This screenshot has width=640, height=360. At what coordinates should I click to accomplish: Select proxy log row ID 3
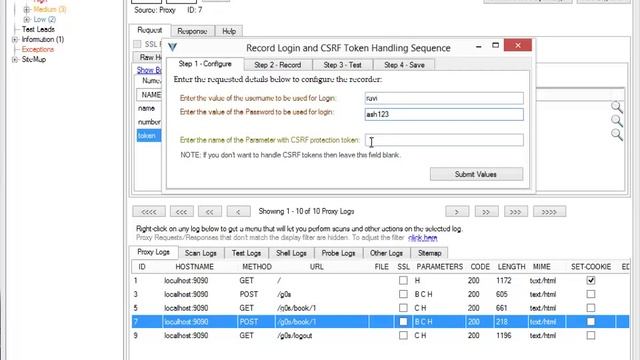coord(380,294)
